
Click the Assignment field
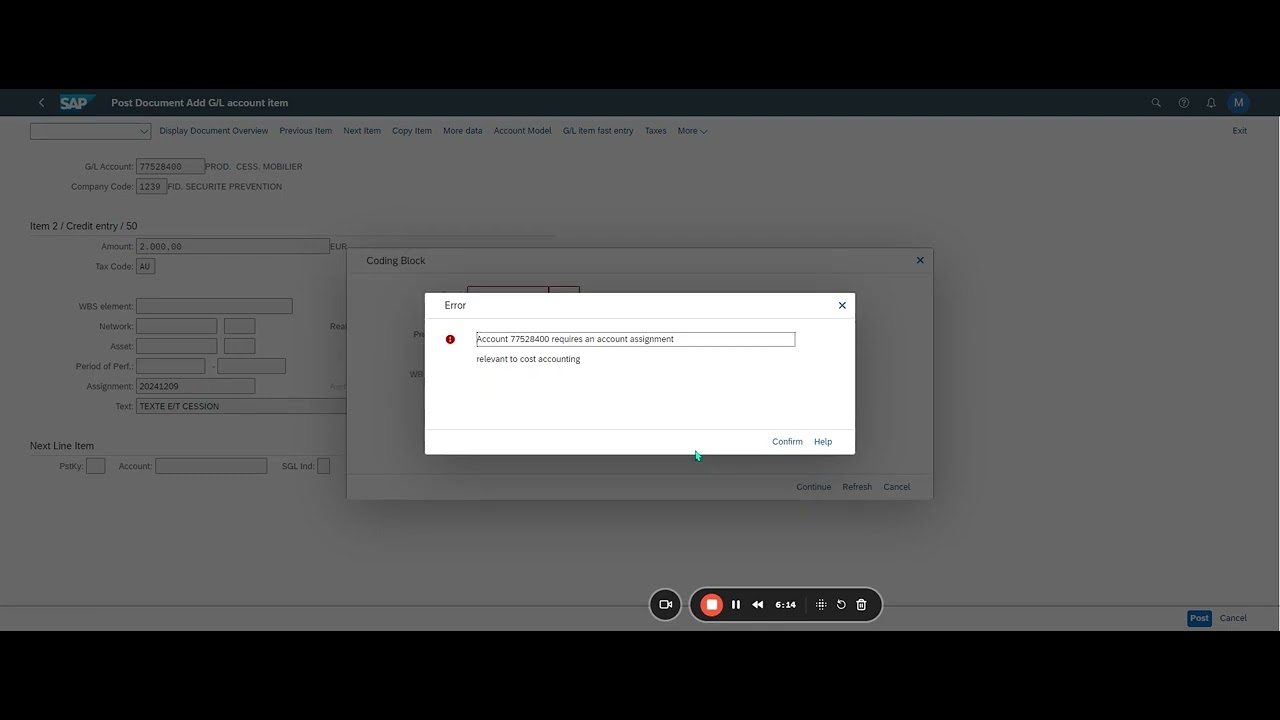[x=195, y=386]
